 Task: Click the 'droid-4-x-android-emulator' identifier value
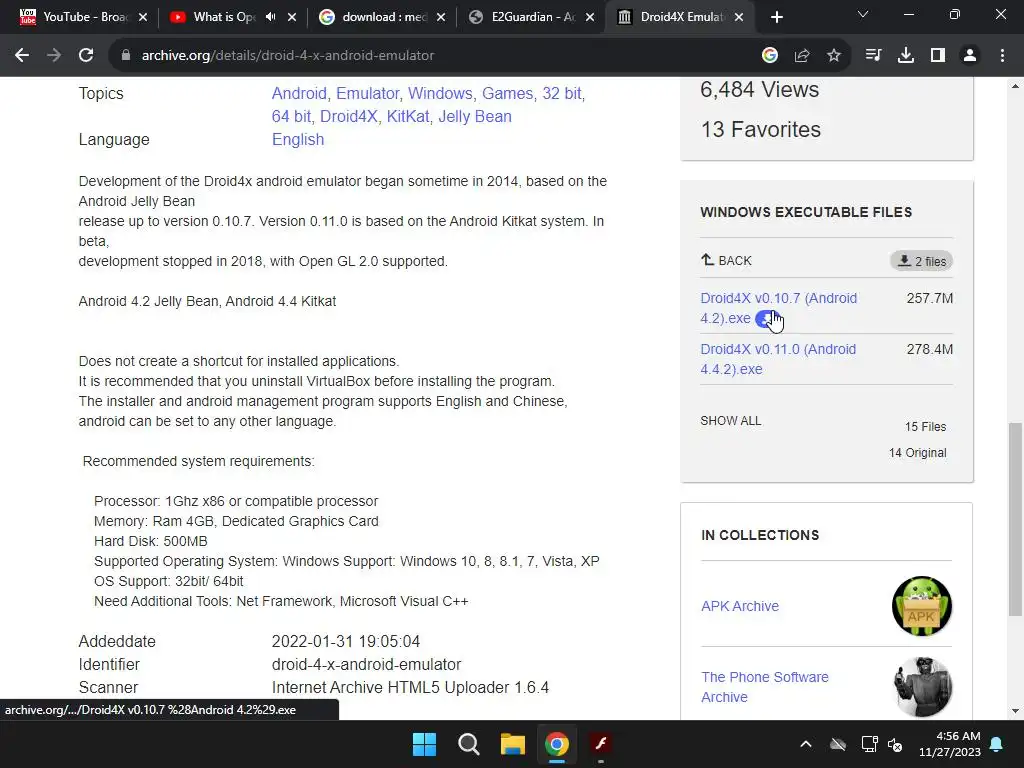coord(366,664)
